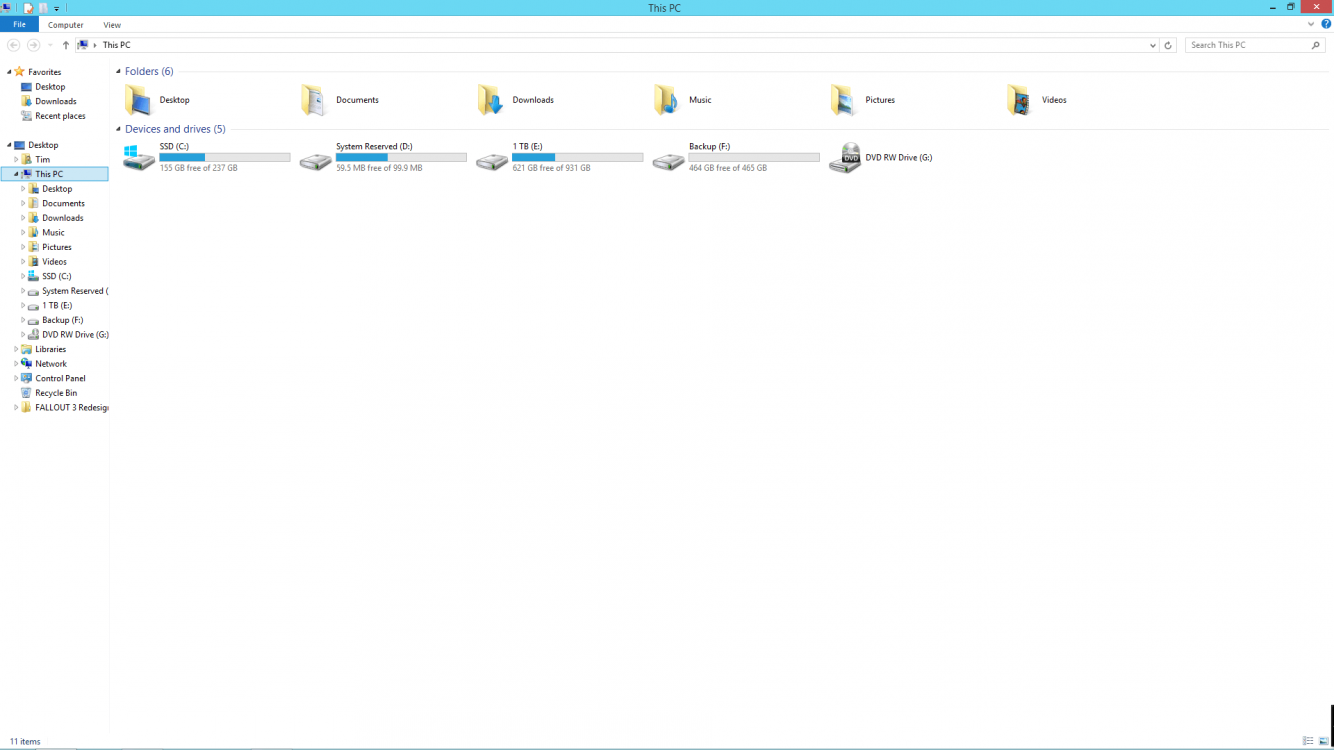Open the Downloads folder in main pane
Screen dimensions: 1334x750
pos(516,100)
